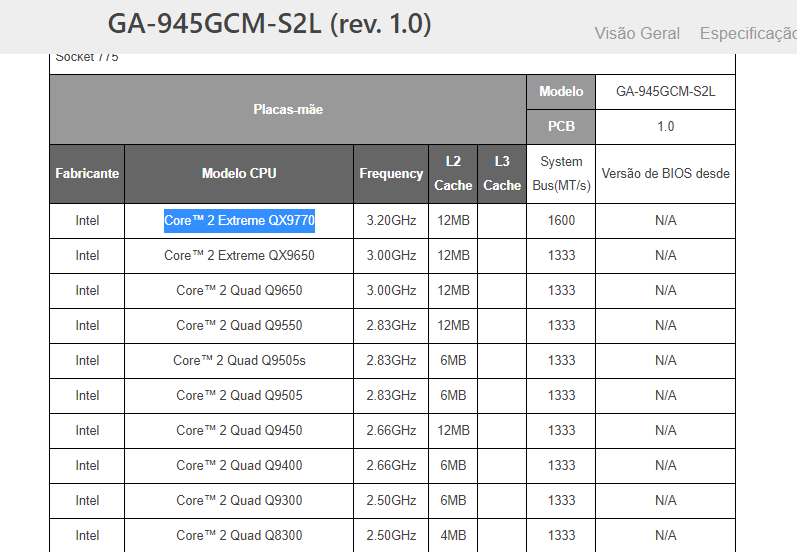
Task: Select Core 2 Quad Q9300 model cell
Action: 239,501
